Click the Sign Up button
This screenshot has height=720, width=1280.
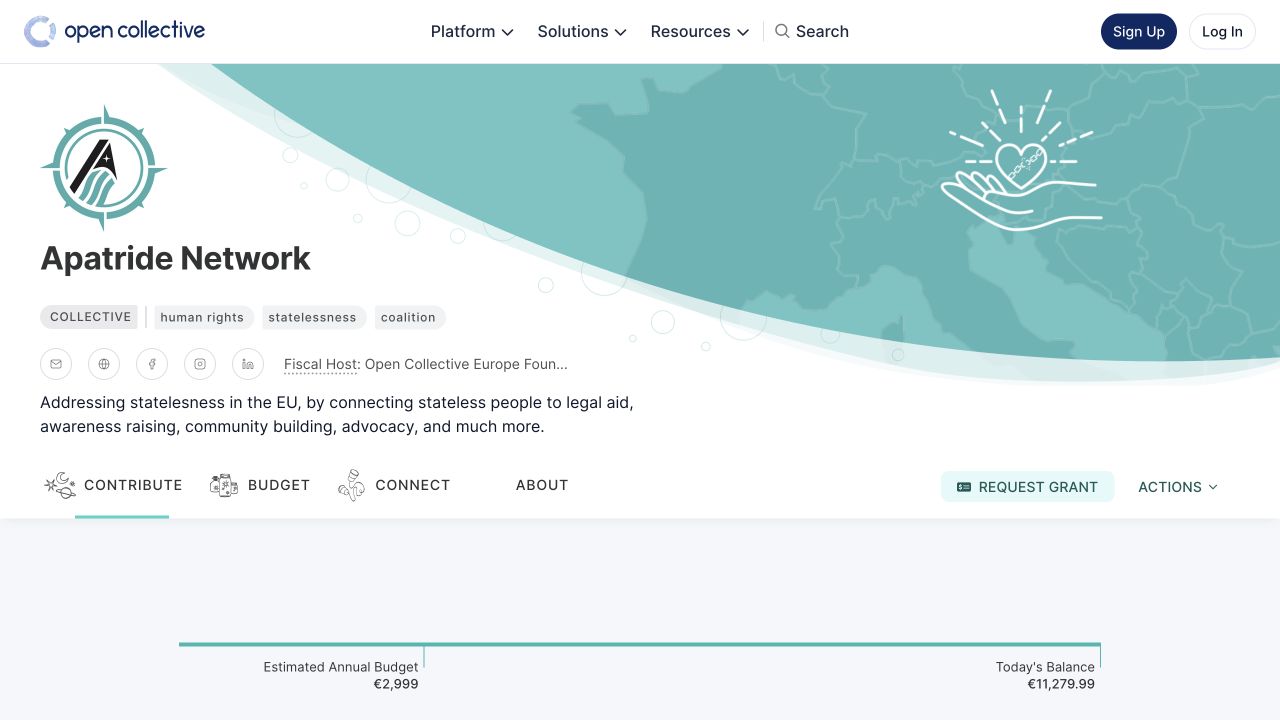1139,31
